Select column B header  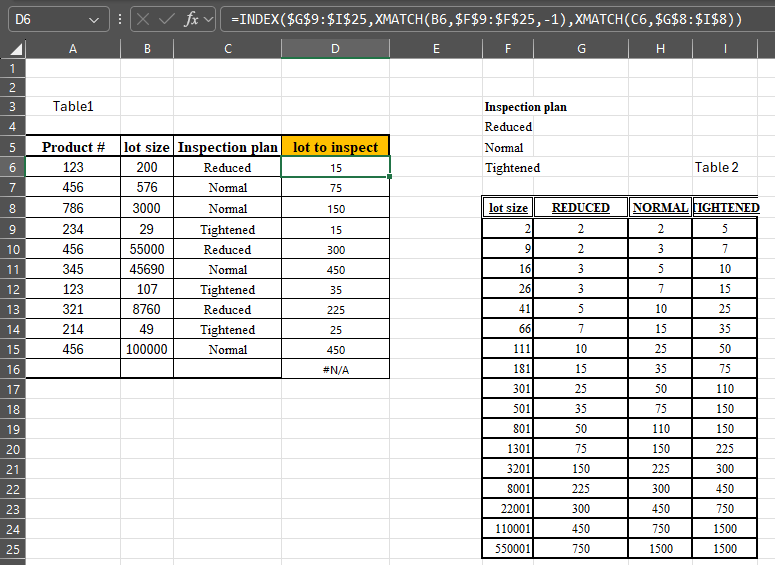[x=147, y=49]
